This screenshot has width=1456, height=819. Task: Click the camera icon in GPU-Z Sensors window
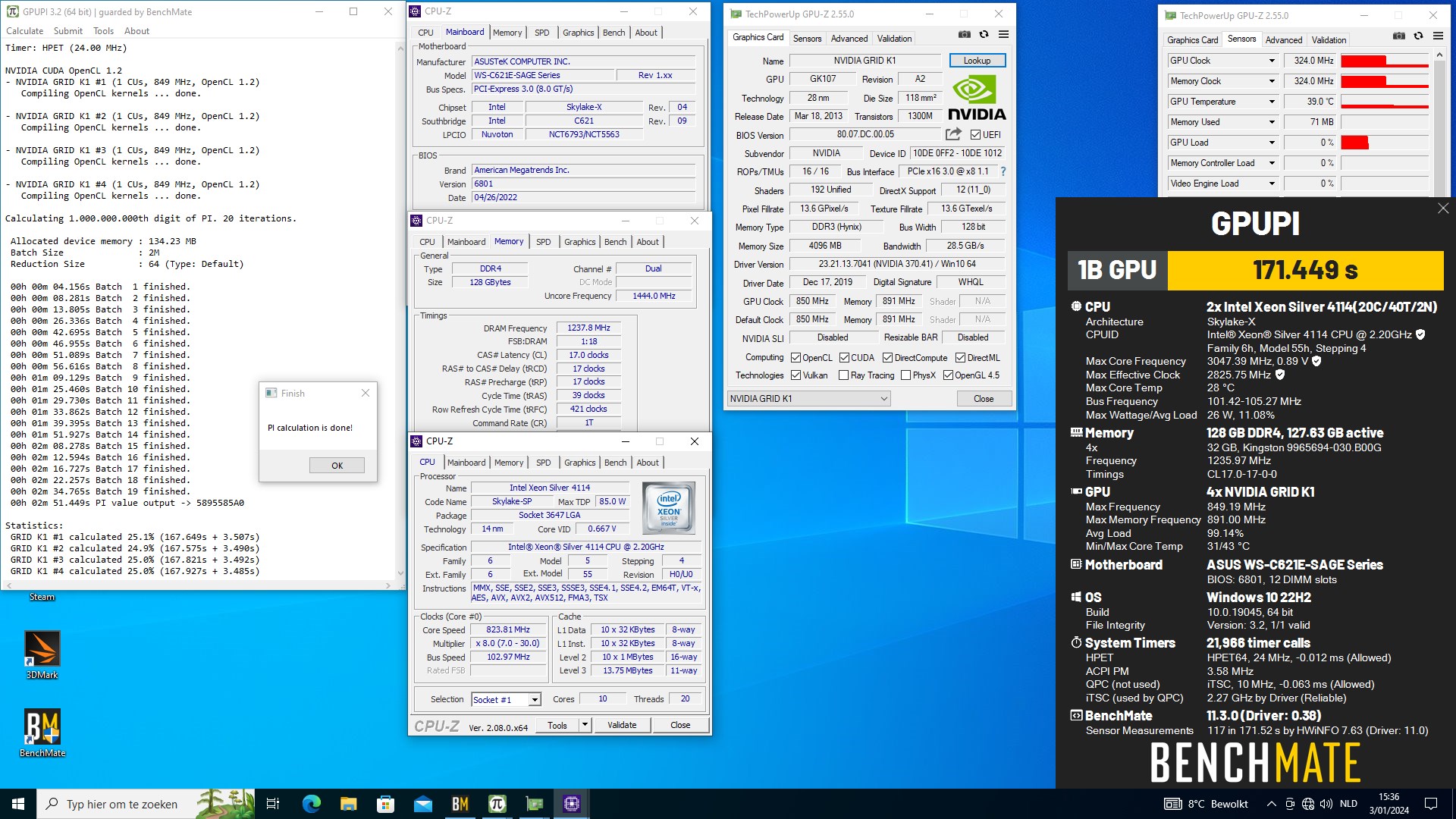pyautogui.click(x=1399, y=36)
